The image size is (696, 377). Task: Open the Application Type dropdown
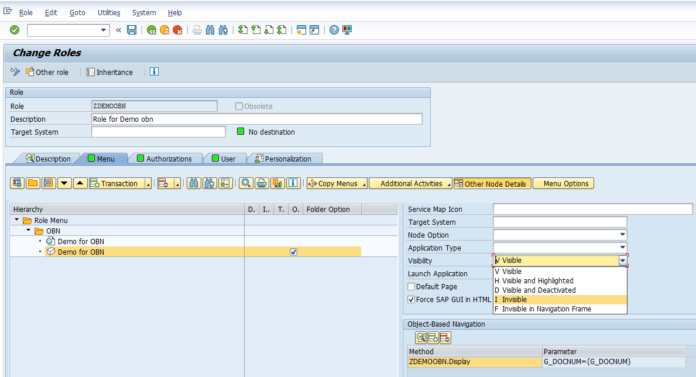tap(622, 247)
